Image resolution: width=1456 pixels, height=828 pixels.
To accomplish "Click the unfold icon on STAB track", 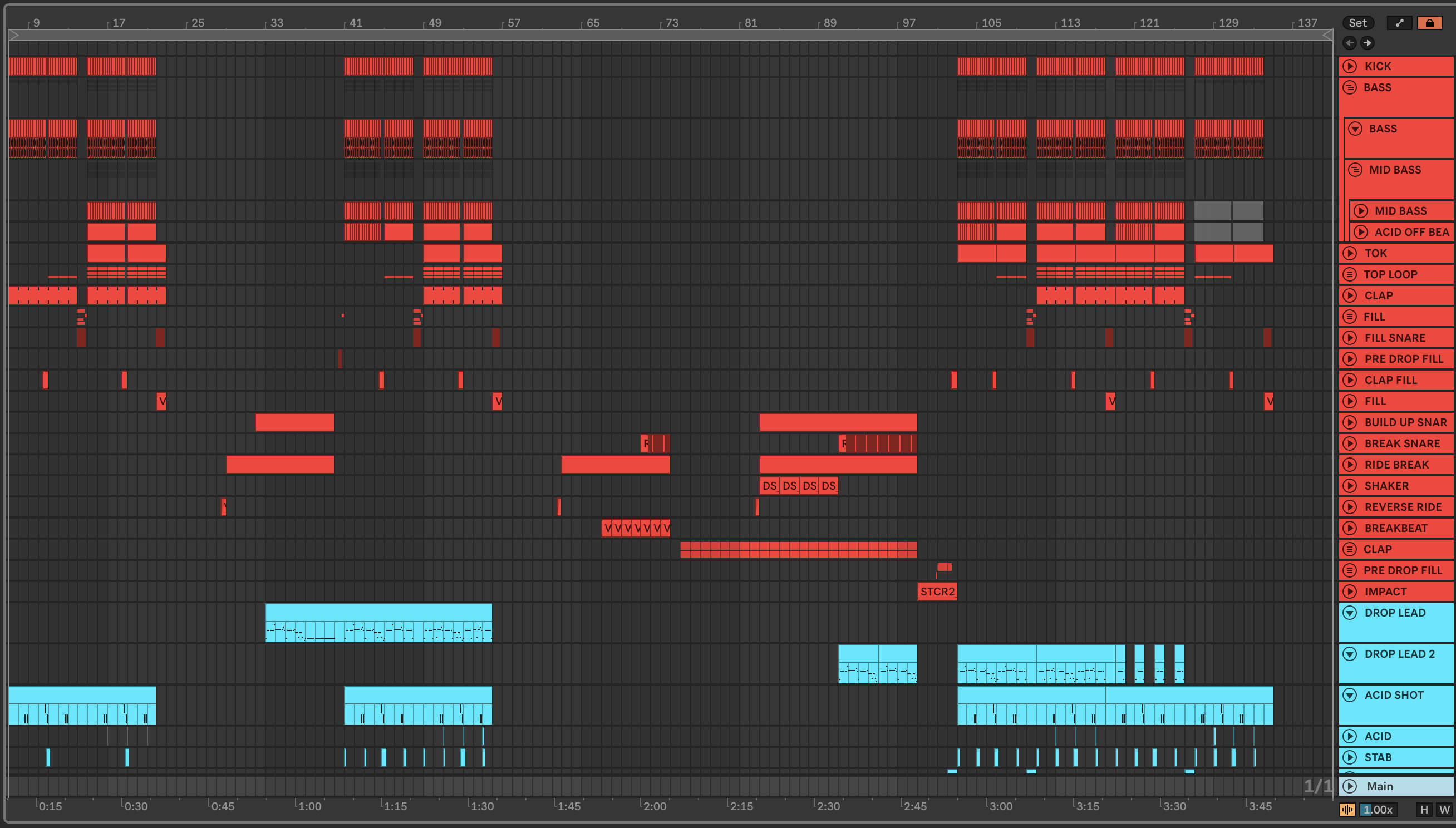I will pyautogui.click(x=1350, y=757).
